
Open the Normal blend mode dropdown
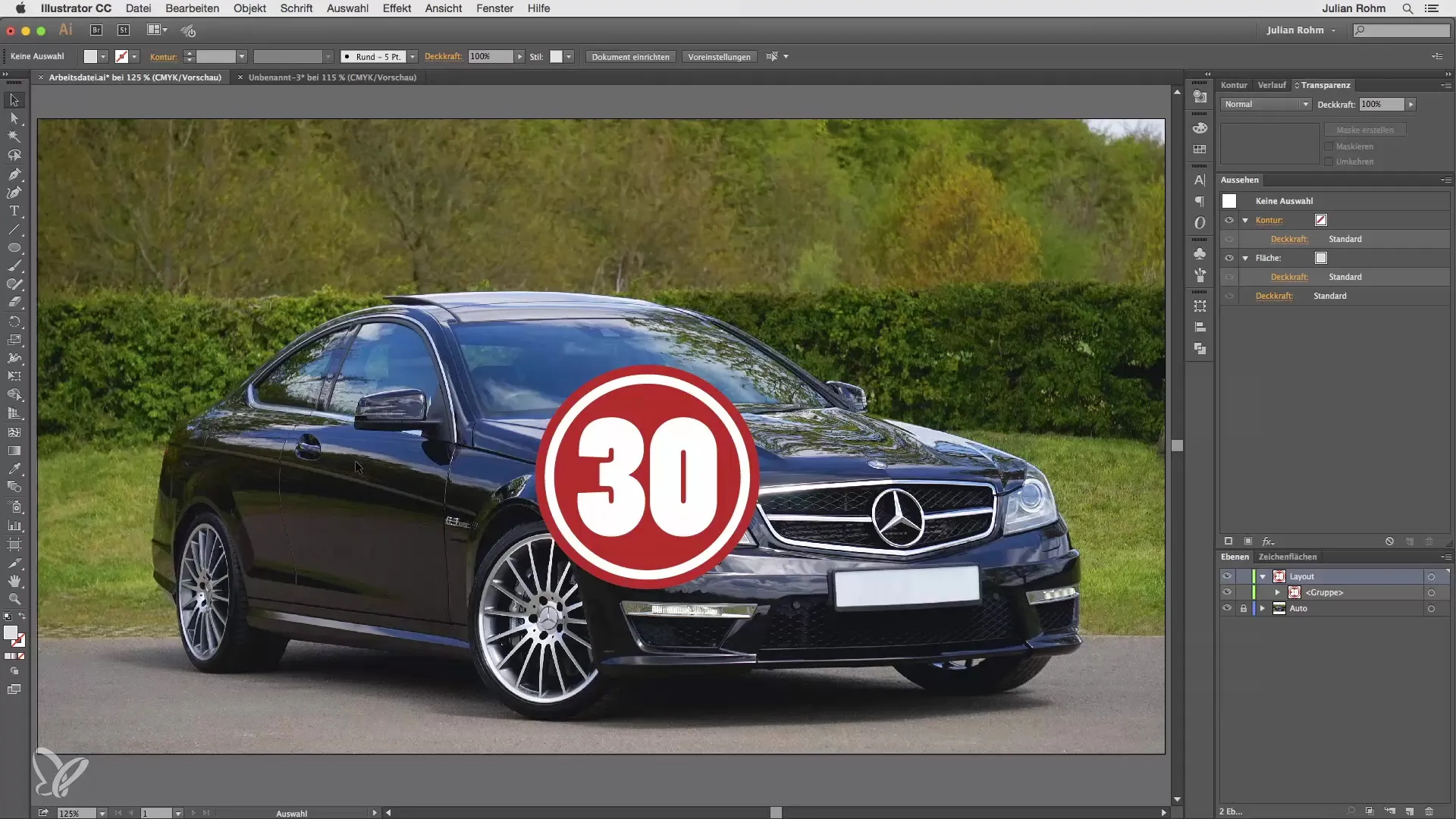click(x=1266, y=104)
